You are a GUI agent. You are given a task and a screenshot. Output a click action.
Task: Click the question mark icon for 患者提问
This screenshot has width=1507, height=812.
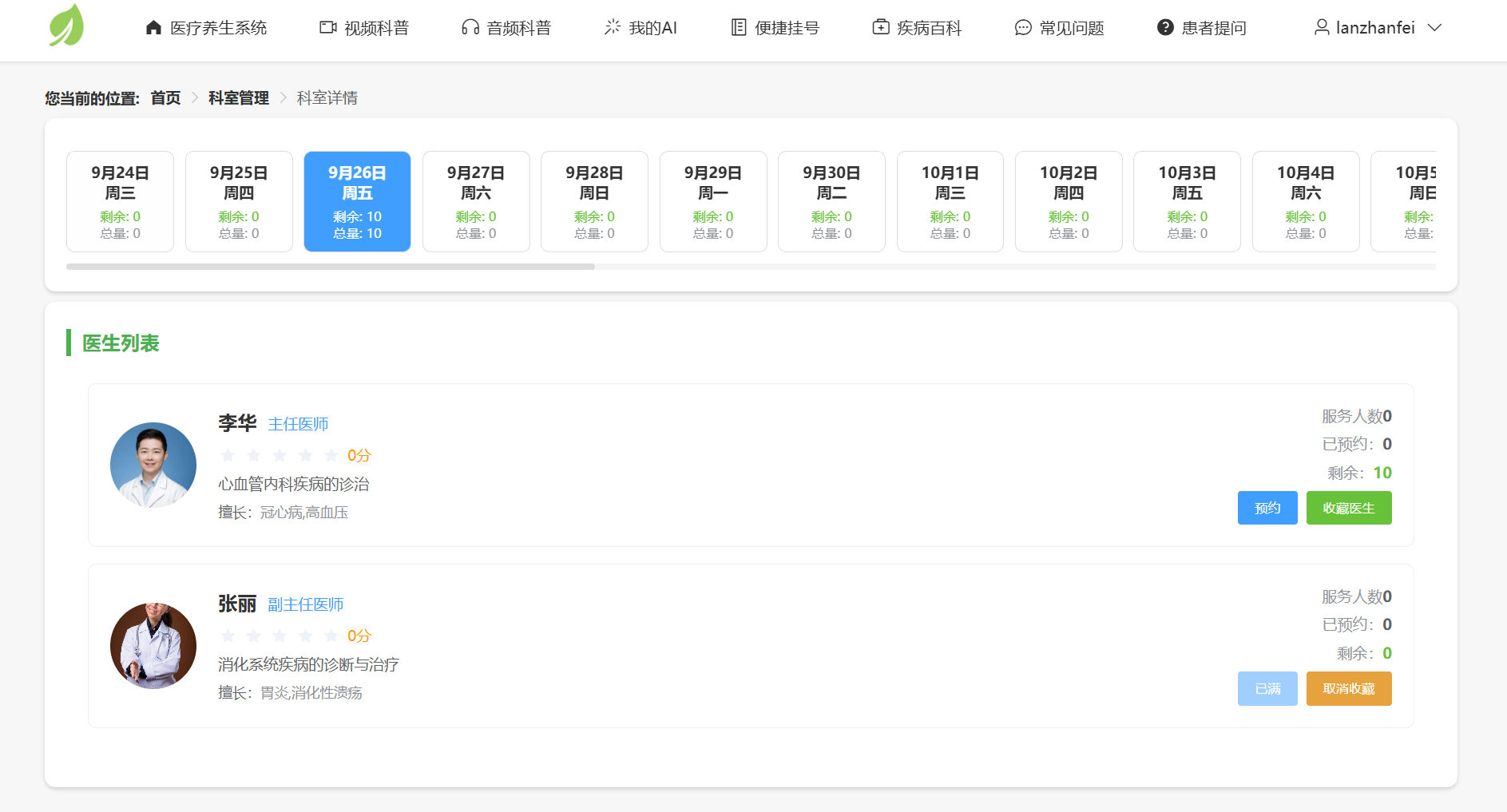coord(1166,28)
